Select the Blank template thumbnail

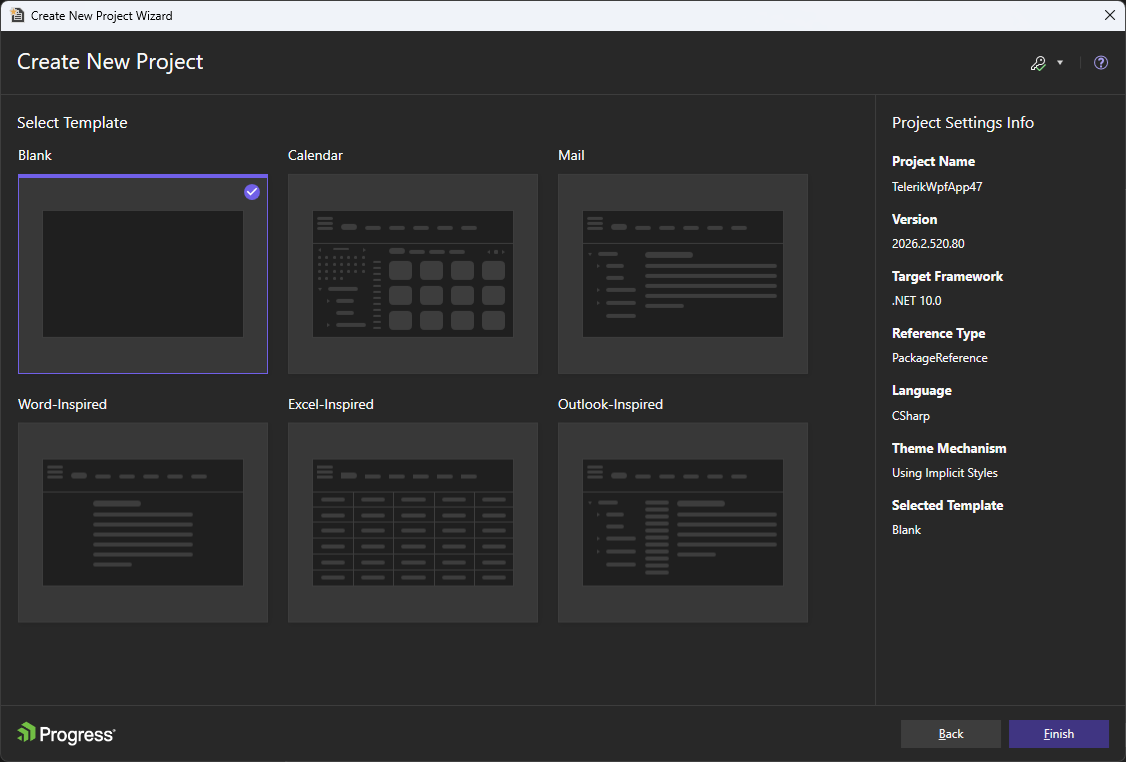click(143, 274)
